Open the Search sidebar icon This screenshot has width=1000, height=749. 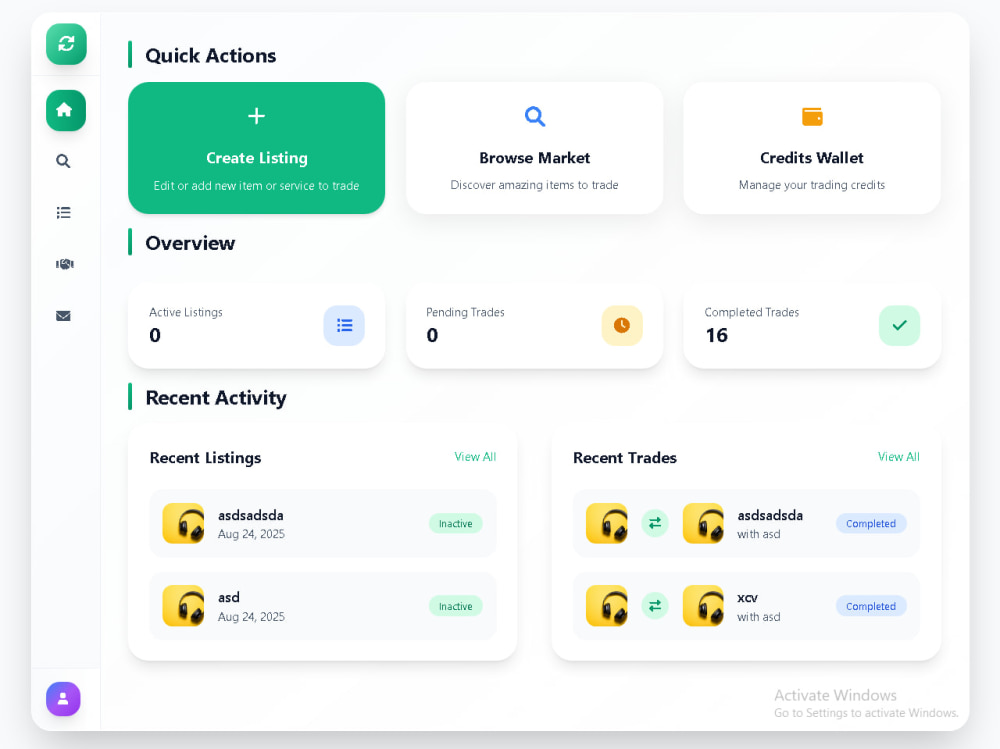[x=63, y=161]
